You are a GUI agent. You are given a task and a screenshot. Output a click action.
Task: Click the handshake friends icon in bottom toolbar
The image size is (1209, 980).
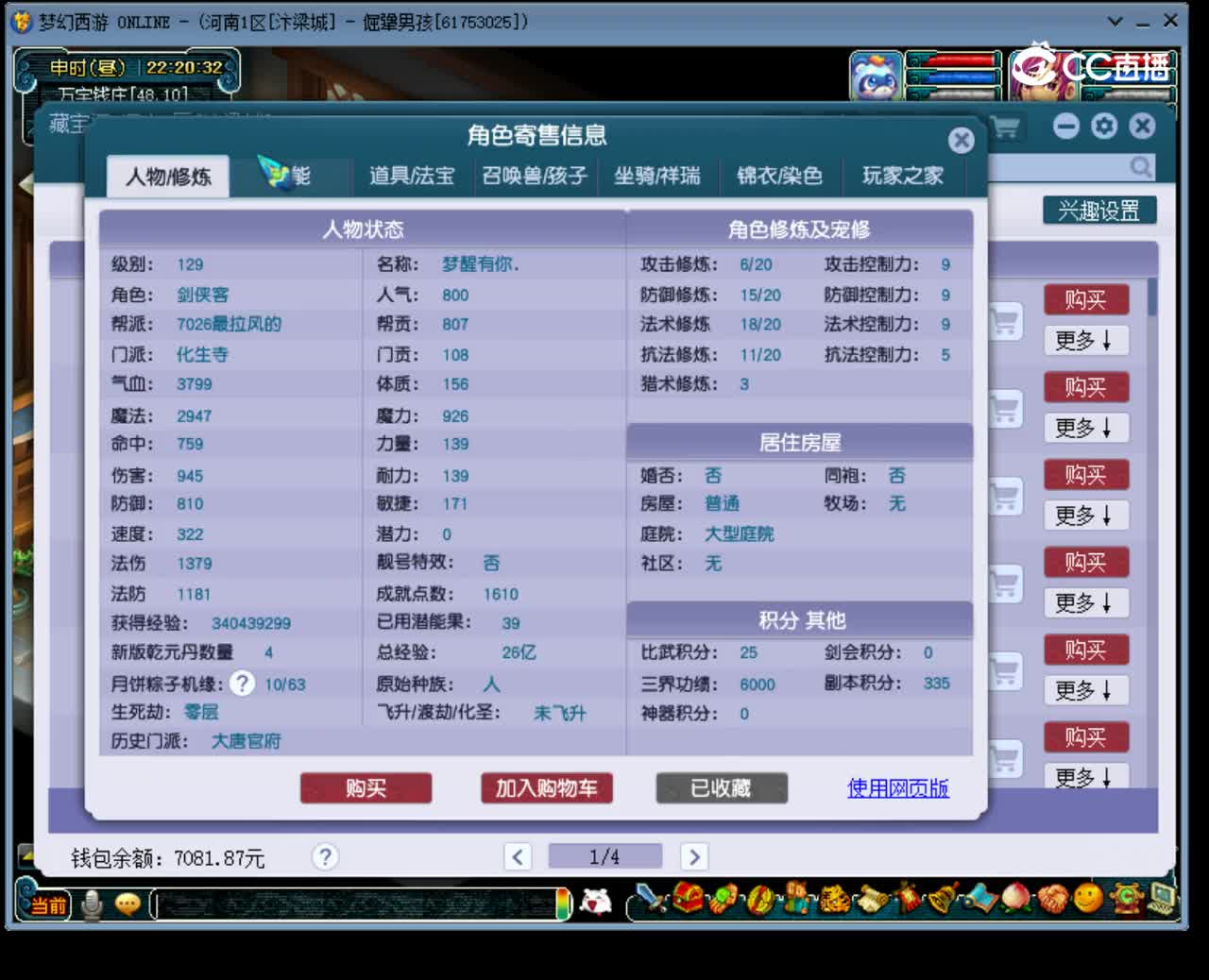pyautogui.click(x=1051, y=898)
